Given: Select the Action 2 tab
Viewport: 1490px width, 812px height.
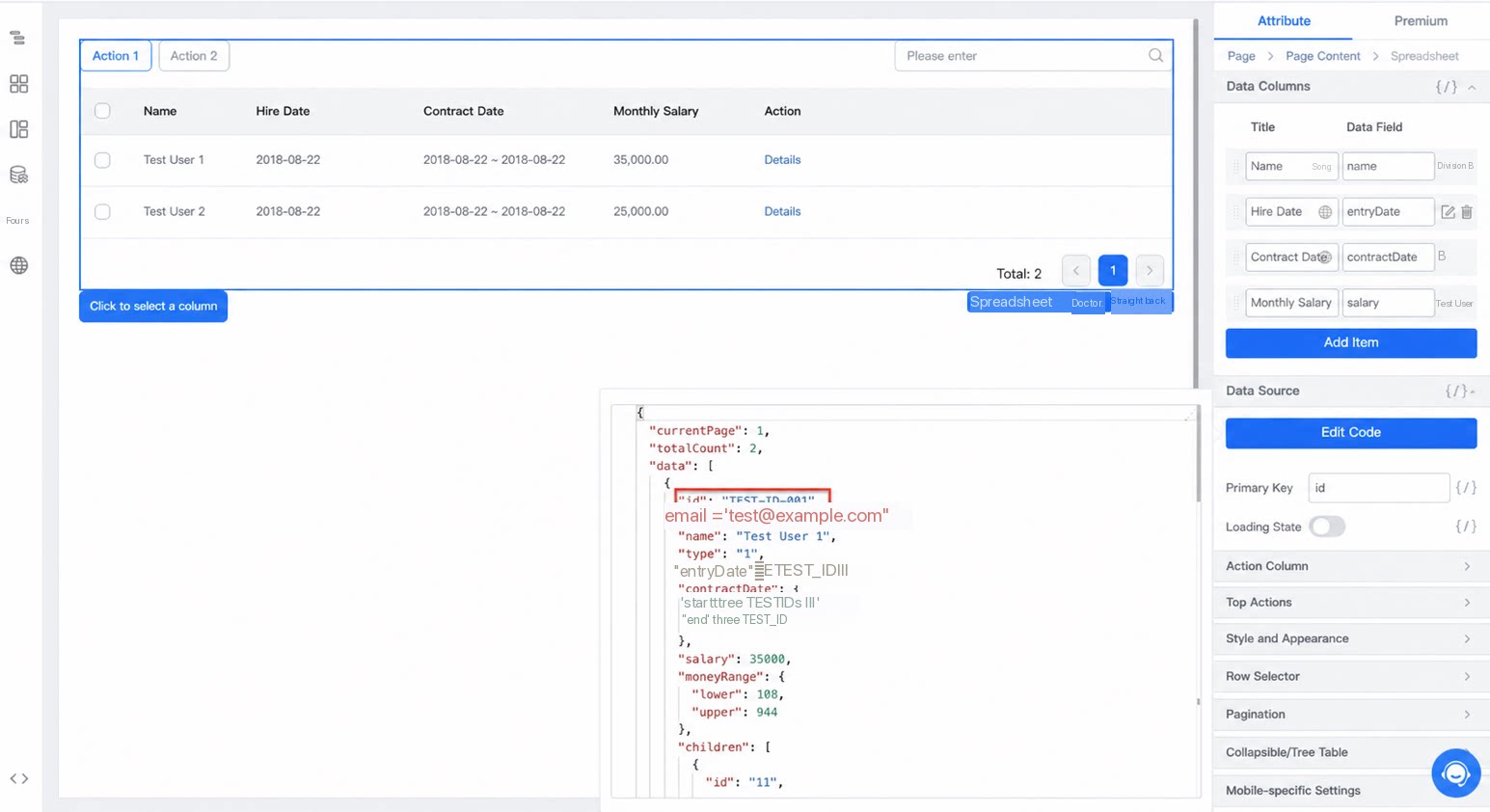Looking at the screenshot, I should 194,56.
